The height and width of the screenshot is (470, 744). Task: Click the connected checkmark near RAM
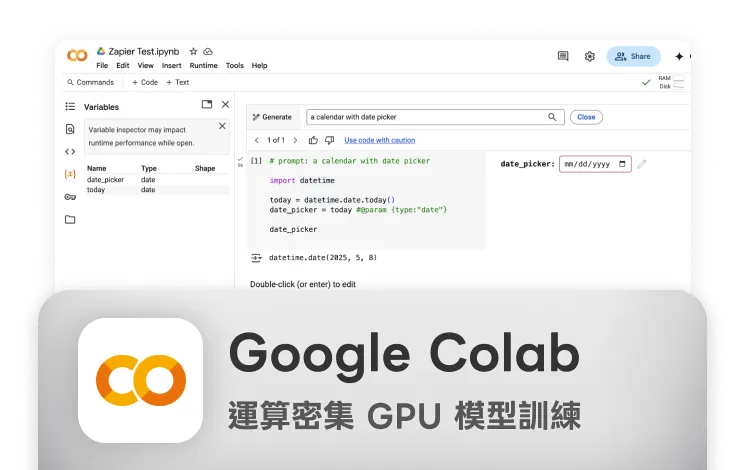click(646, 83)
